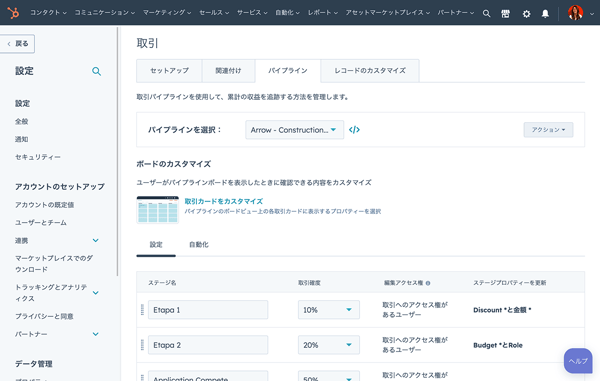
Task: Click the Etapa 2 stage name field
Action: pyautogui.click(x=208, y=345)
